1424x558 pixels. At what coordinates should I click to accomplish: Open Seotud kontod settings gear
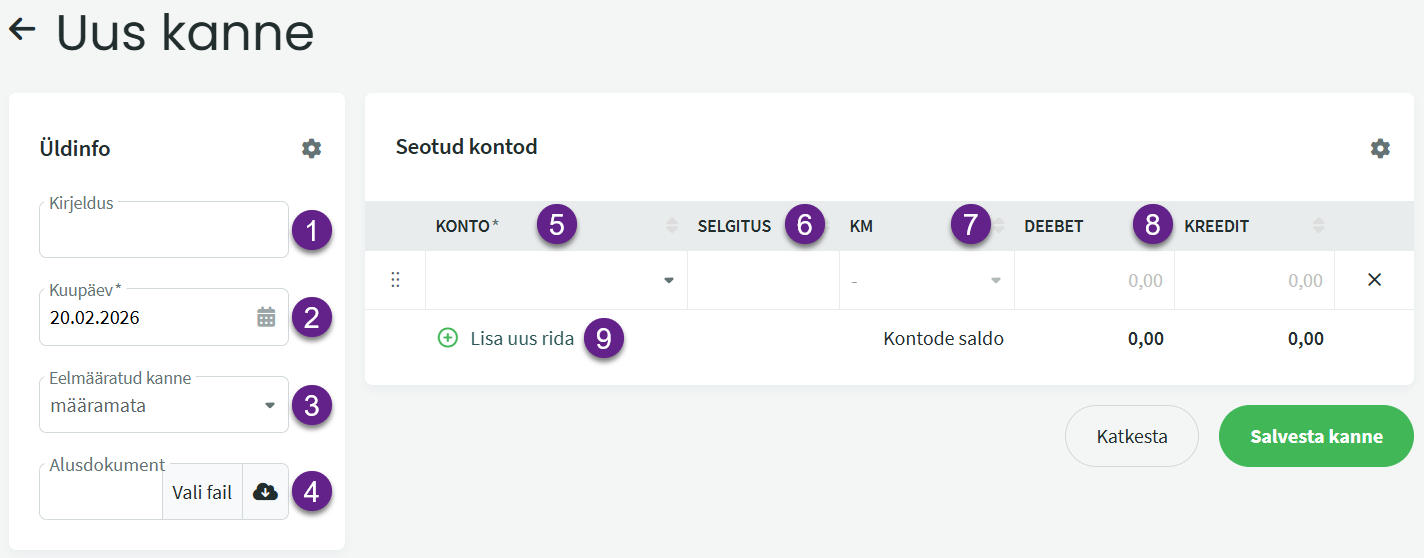1380,149
